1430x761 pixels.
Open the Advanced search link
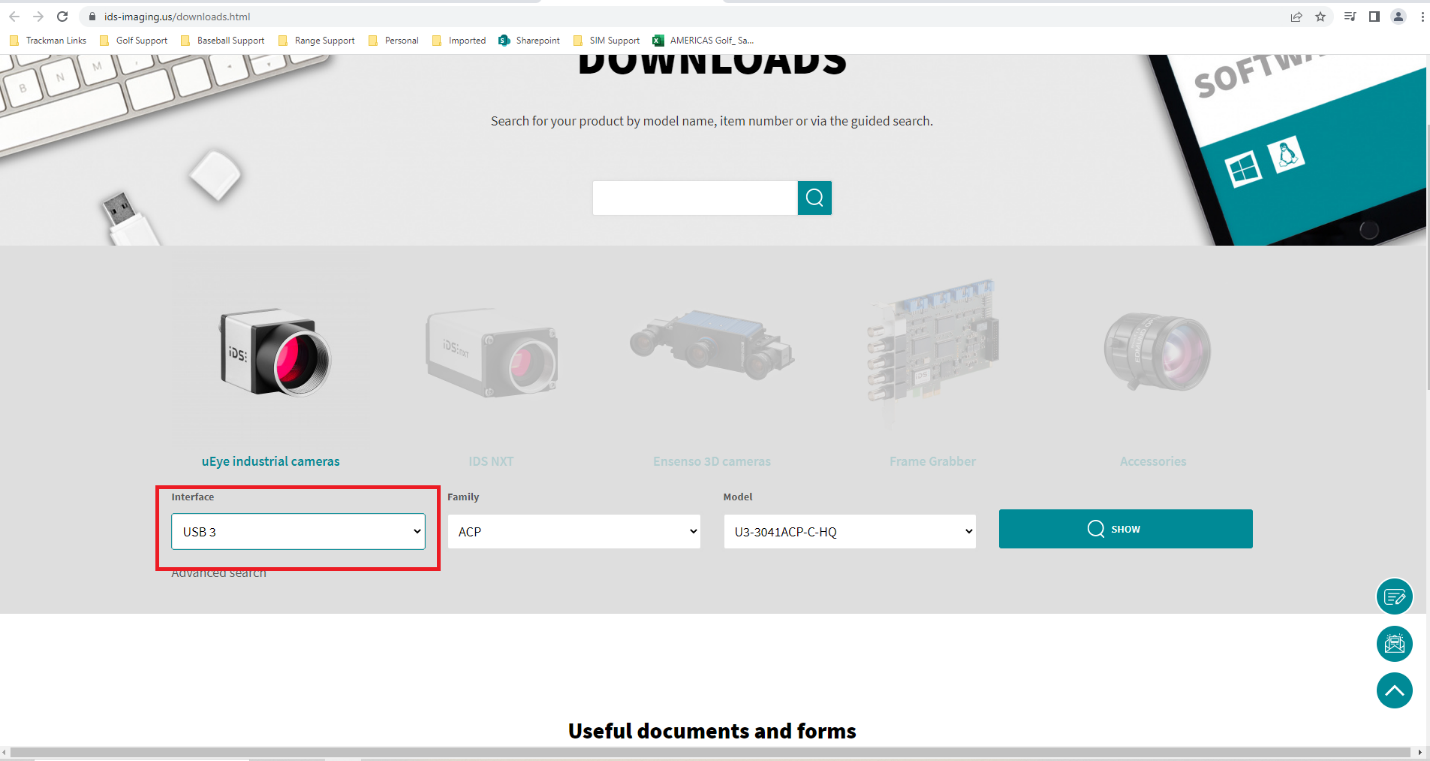(219, 571)
